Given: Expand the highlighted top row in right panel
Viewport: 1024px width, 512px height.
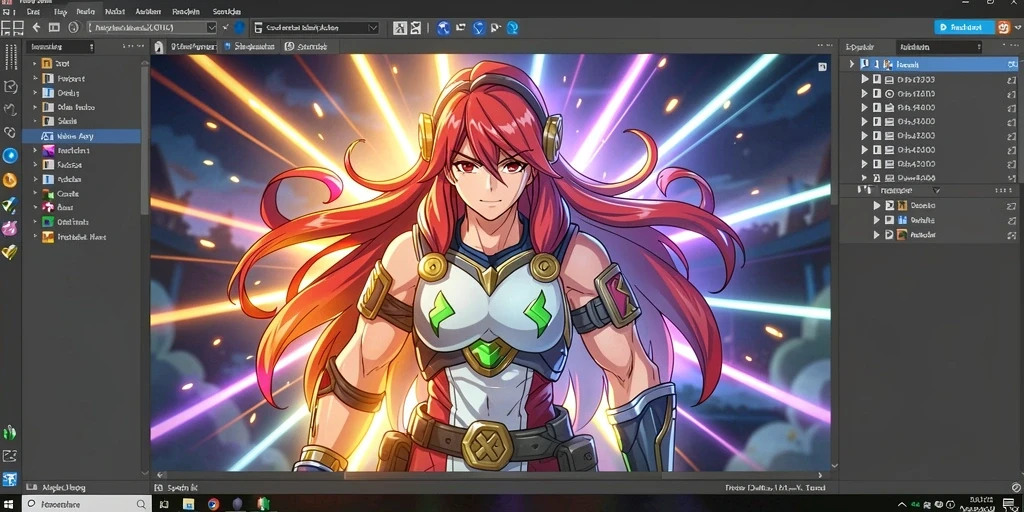Looking at the screenshot, I should (852, 64).
